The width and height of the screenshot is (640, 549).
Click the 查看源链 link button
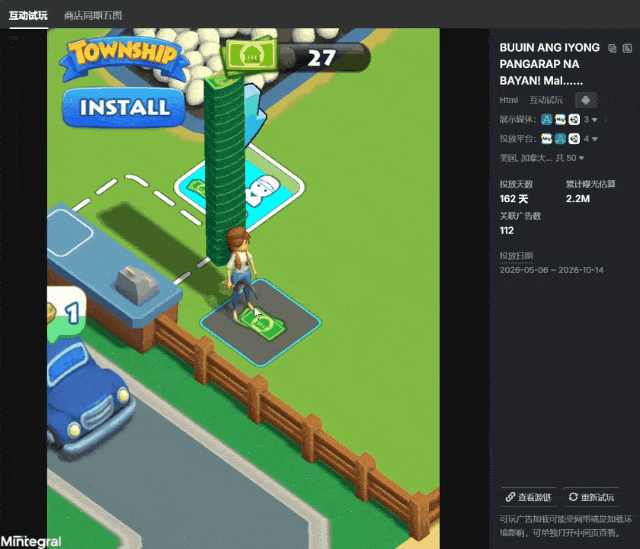(529, 497)
